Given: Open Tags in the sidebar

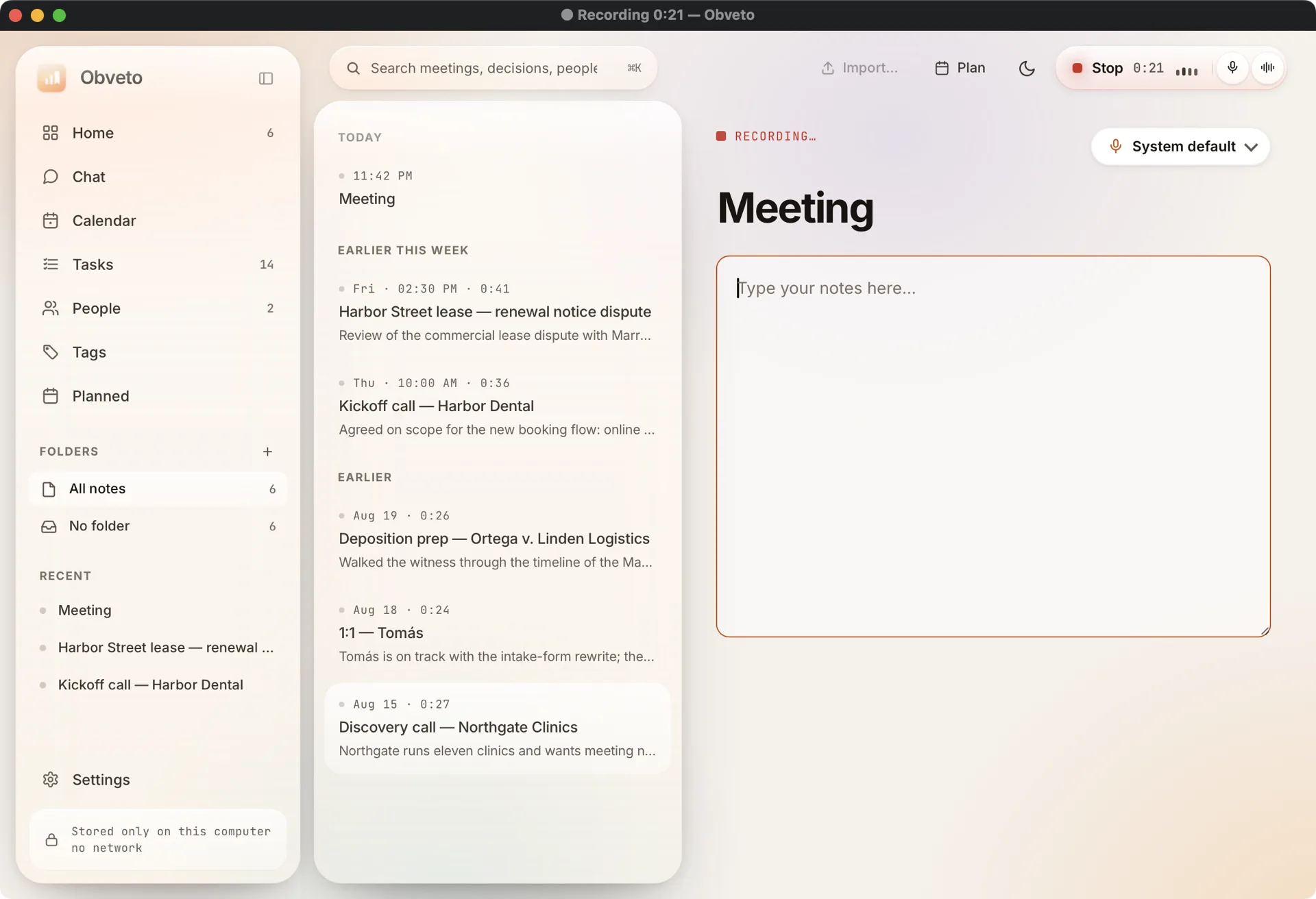Looking at the screenshot, I should tap(158, 352).
